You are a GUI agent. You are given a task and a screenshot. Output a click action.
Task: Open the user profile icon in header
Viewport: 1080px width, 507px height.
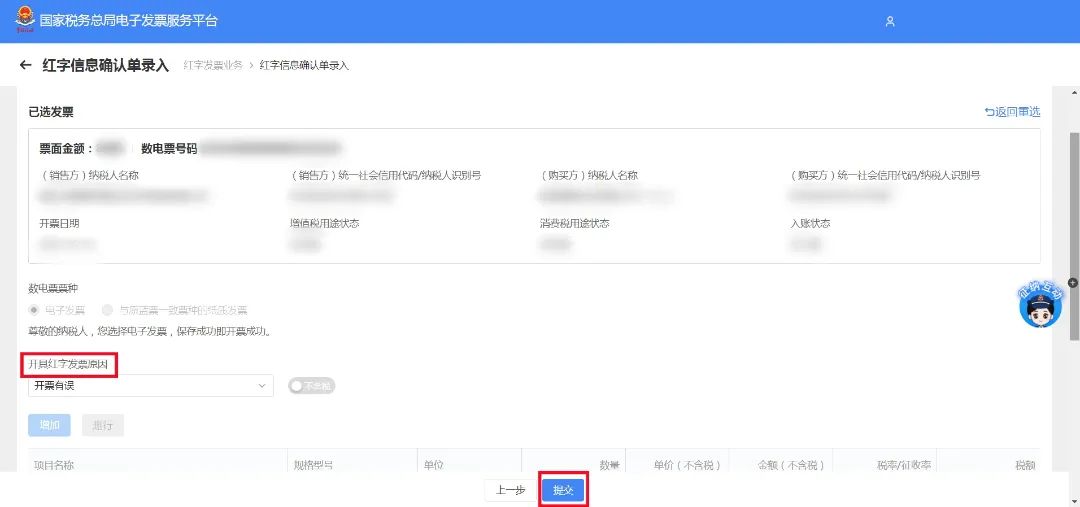[x=890, y=21]
